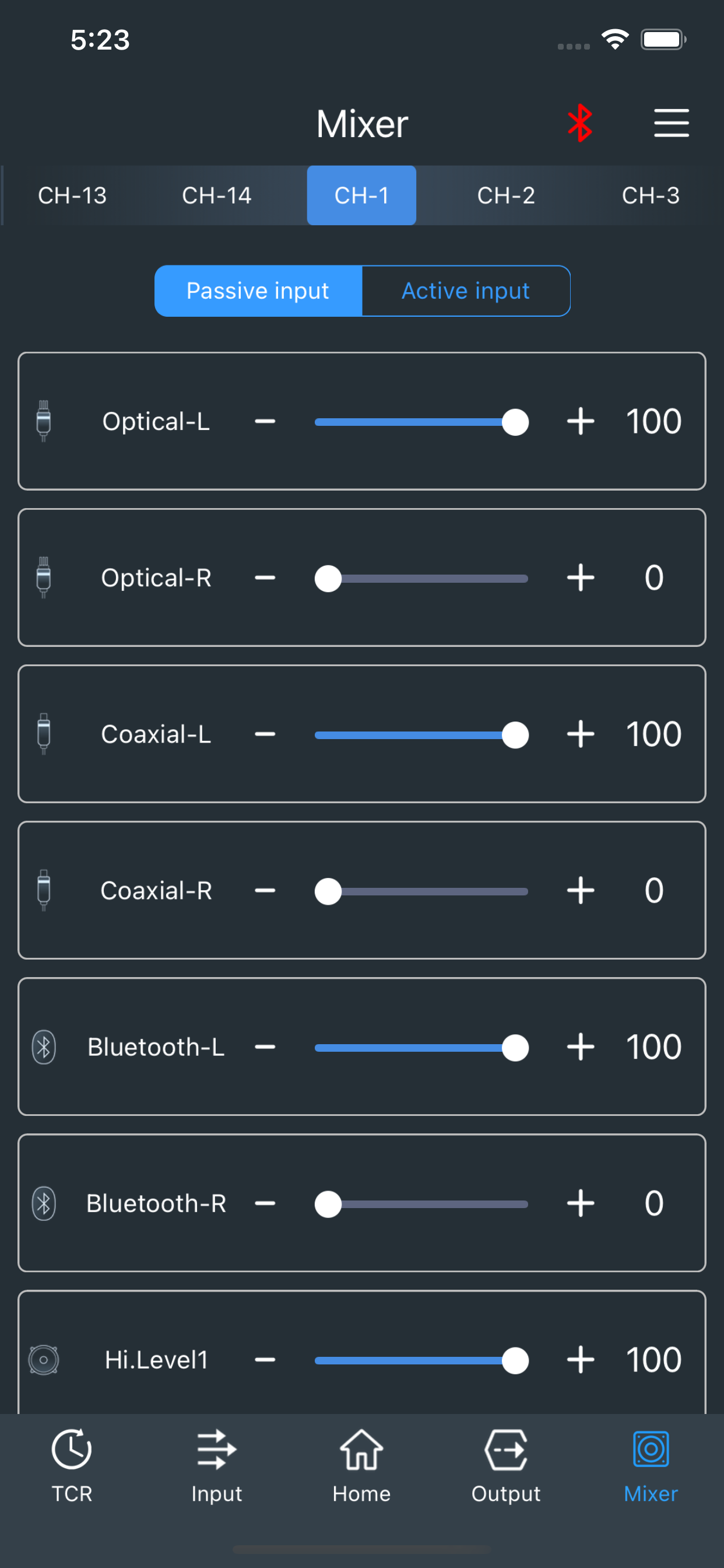Switch to the CH-3 tab
Screen dimensions: 724x1568
pyautogui.click(x=651, y=195)
